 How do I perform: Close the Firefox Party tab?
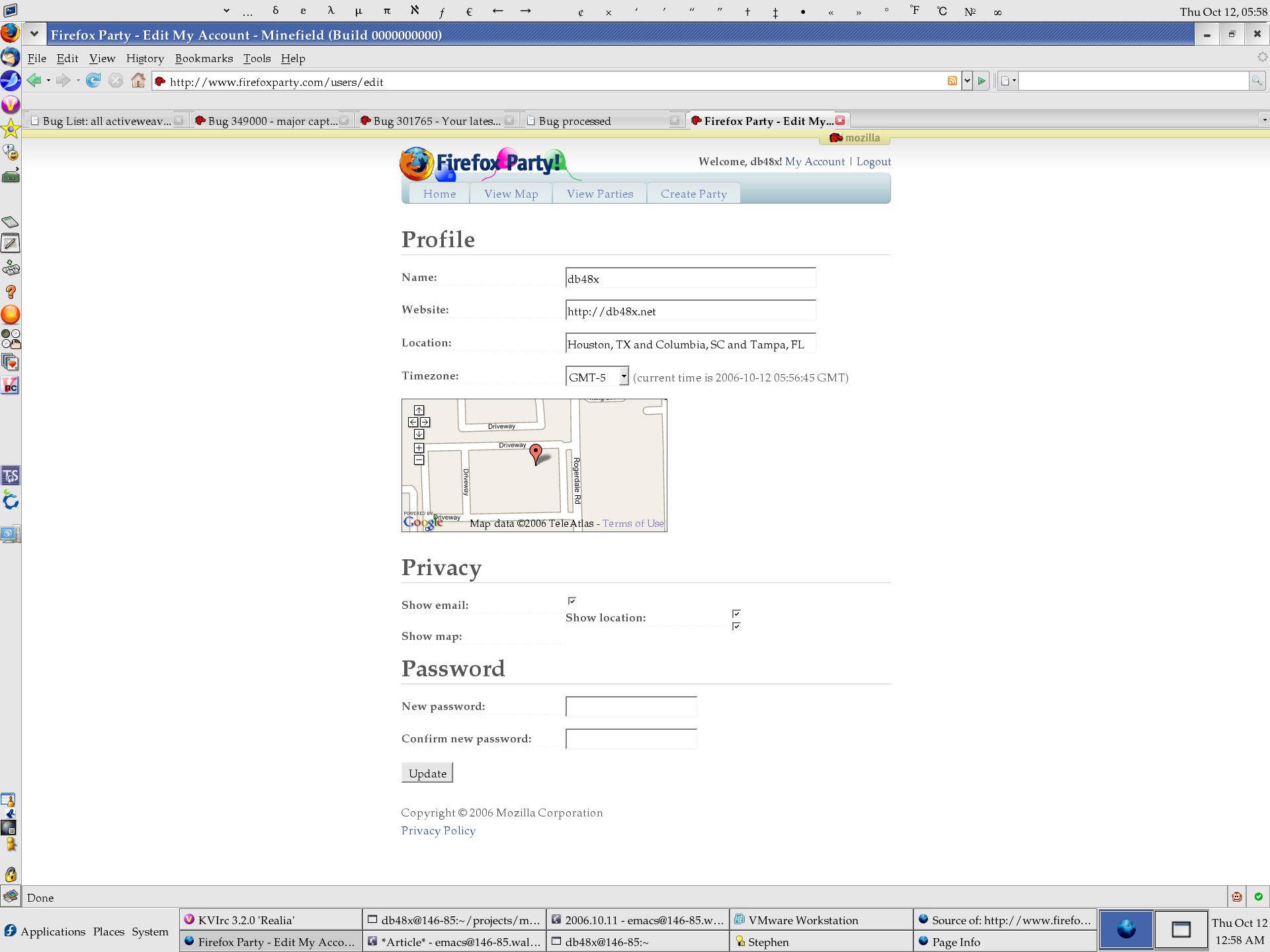click(x=840, y=120)
